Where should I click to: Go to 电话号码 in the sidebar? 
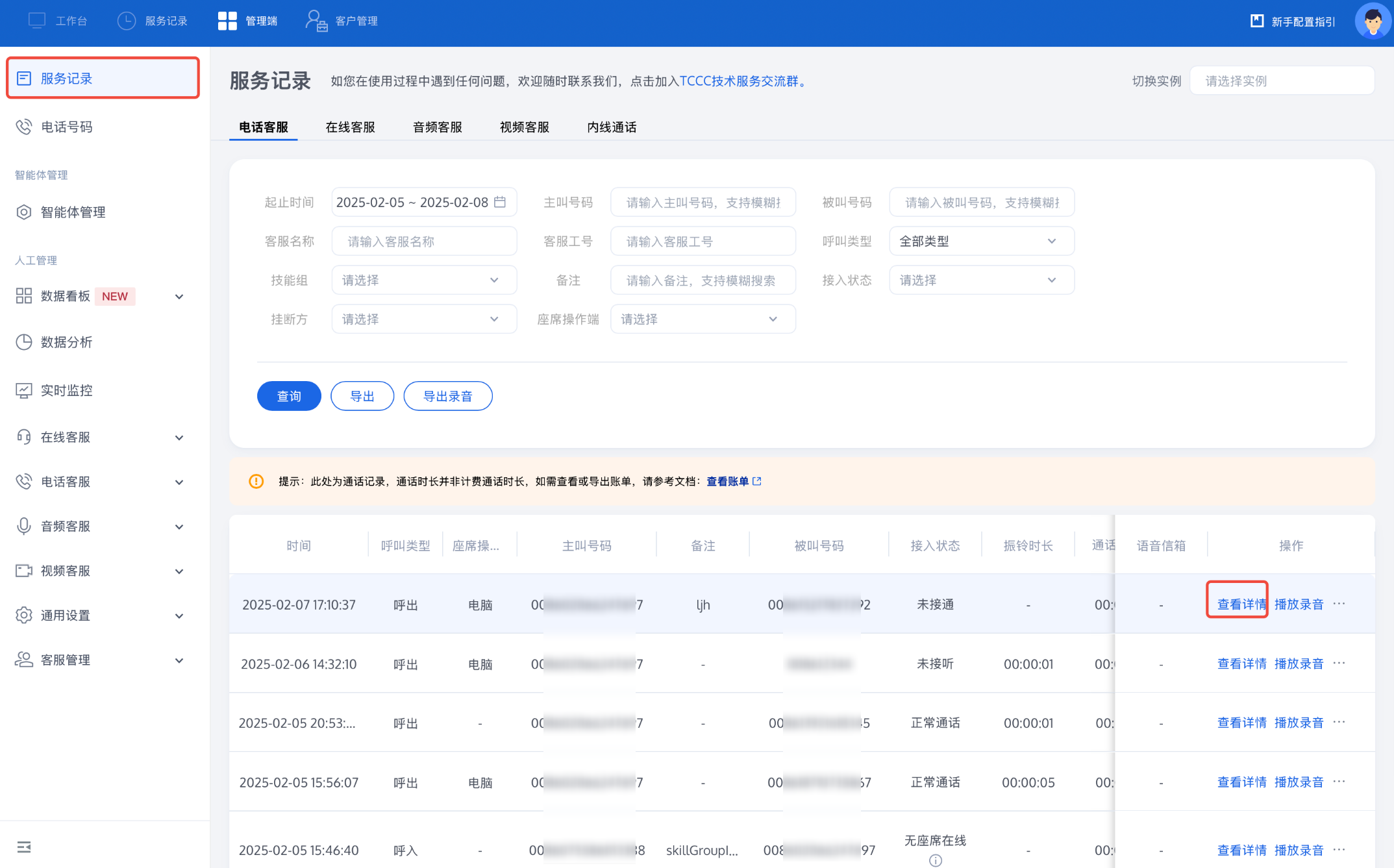(66, 127)
